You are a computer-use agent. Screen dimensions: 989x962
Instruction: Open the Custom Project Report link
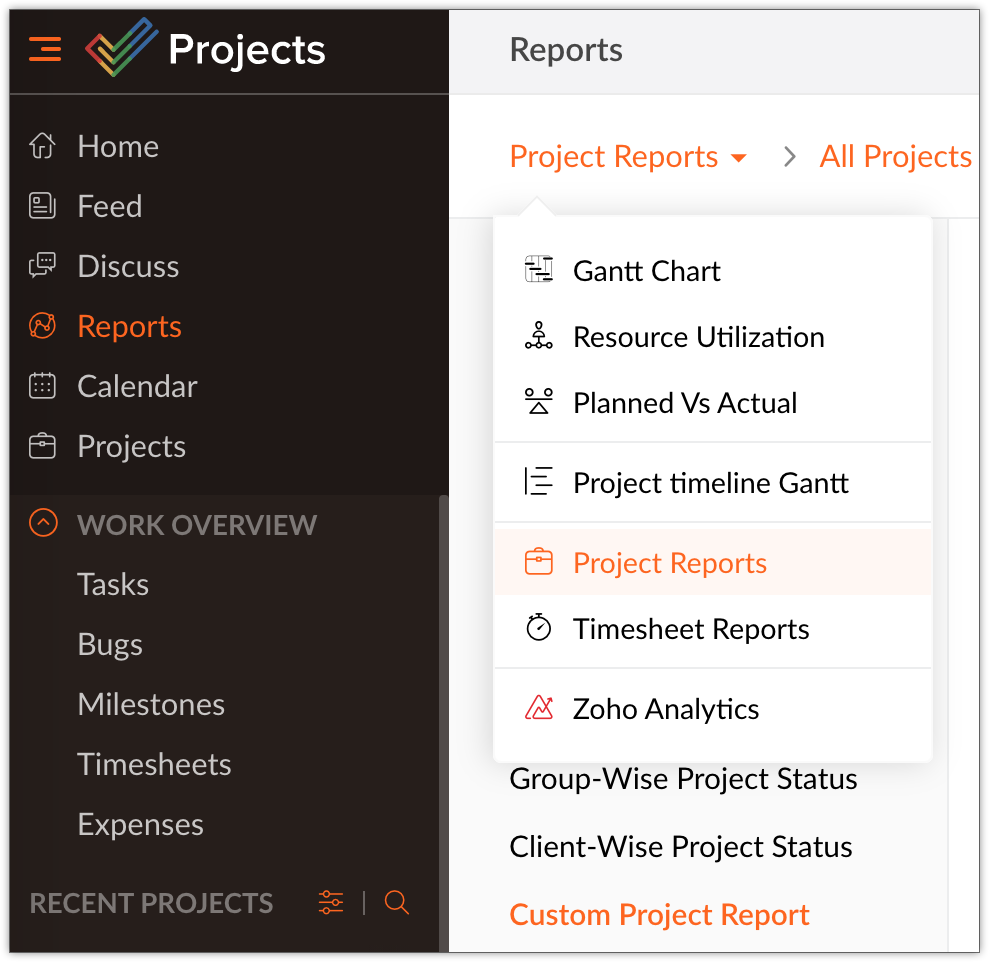[659, 915]
